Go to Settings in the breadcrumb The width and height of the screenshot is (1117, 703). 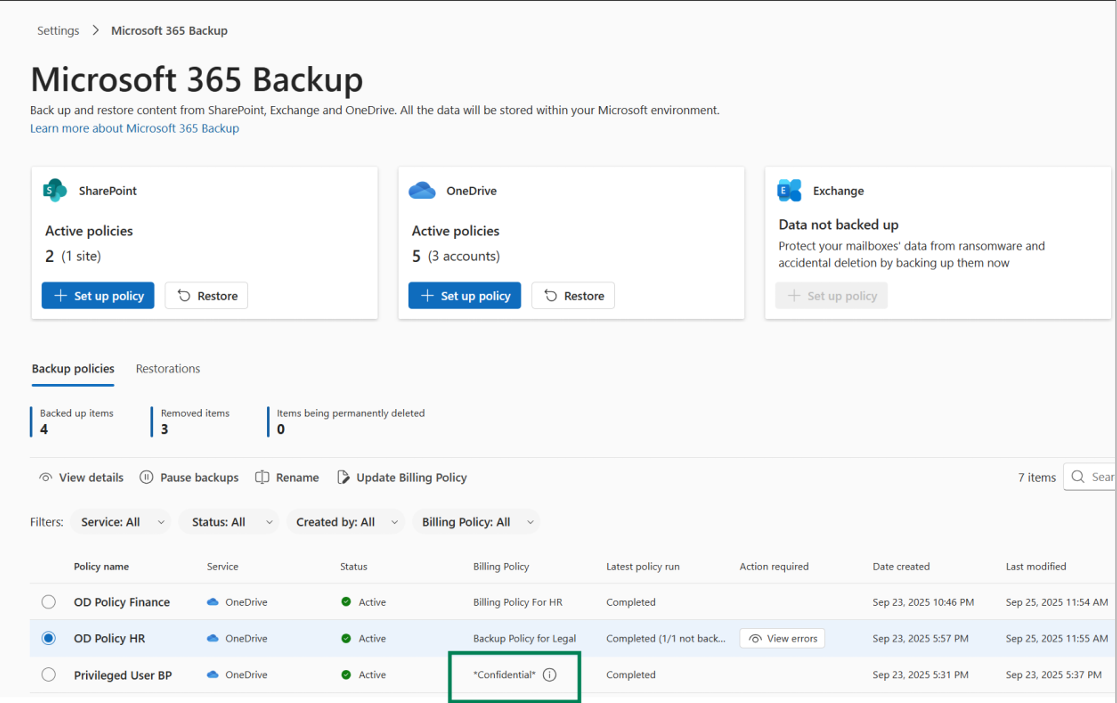[58, 31]
